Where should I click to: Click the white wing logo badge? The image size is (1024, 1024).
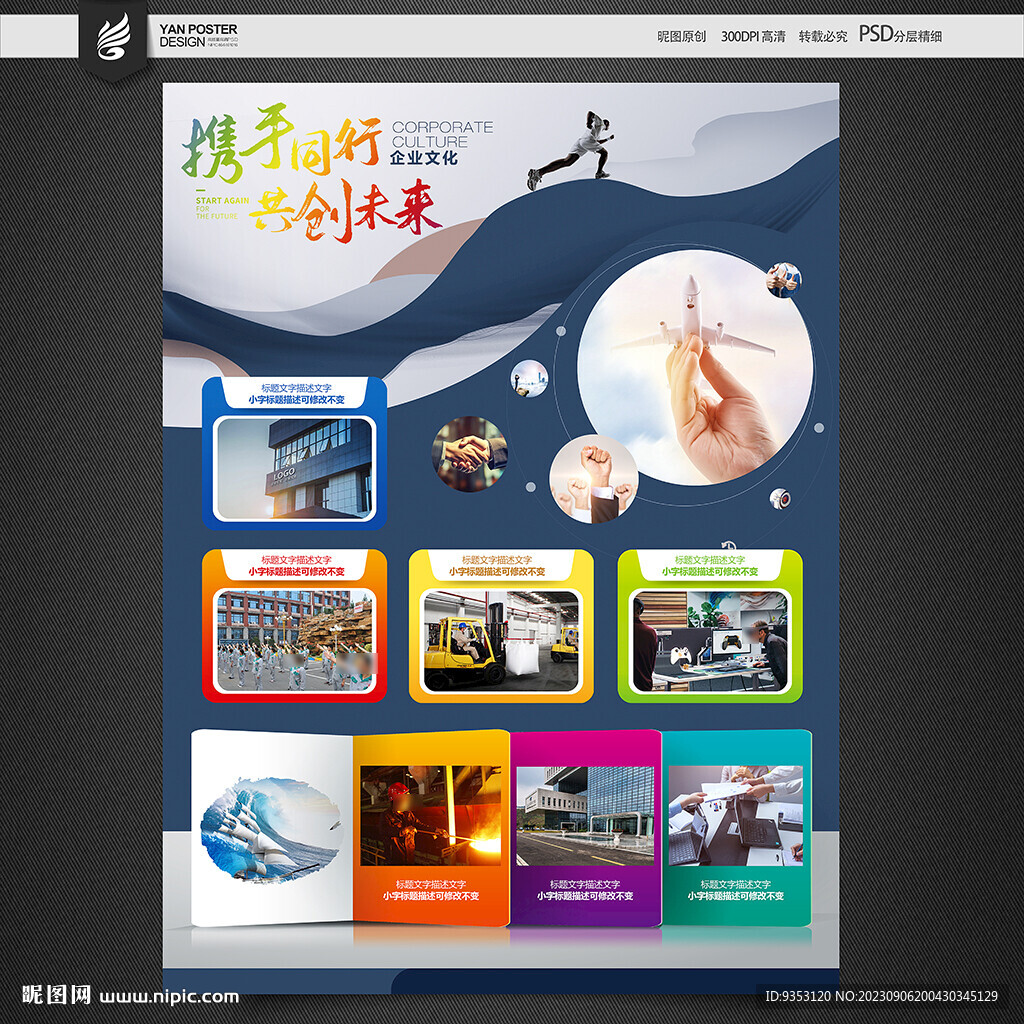coord(113,37)
